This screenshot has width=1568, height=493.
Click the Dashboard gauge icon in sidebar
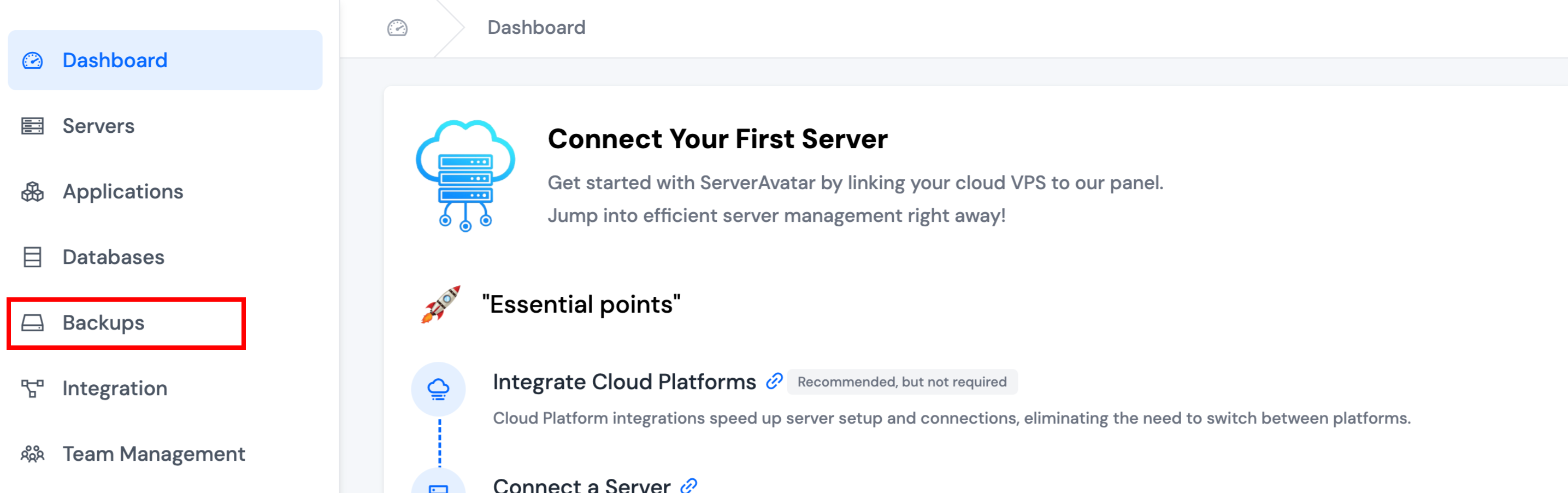(32, 60)
